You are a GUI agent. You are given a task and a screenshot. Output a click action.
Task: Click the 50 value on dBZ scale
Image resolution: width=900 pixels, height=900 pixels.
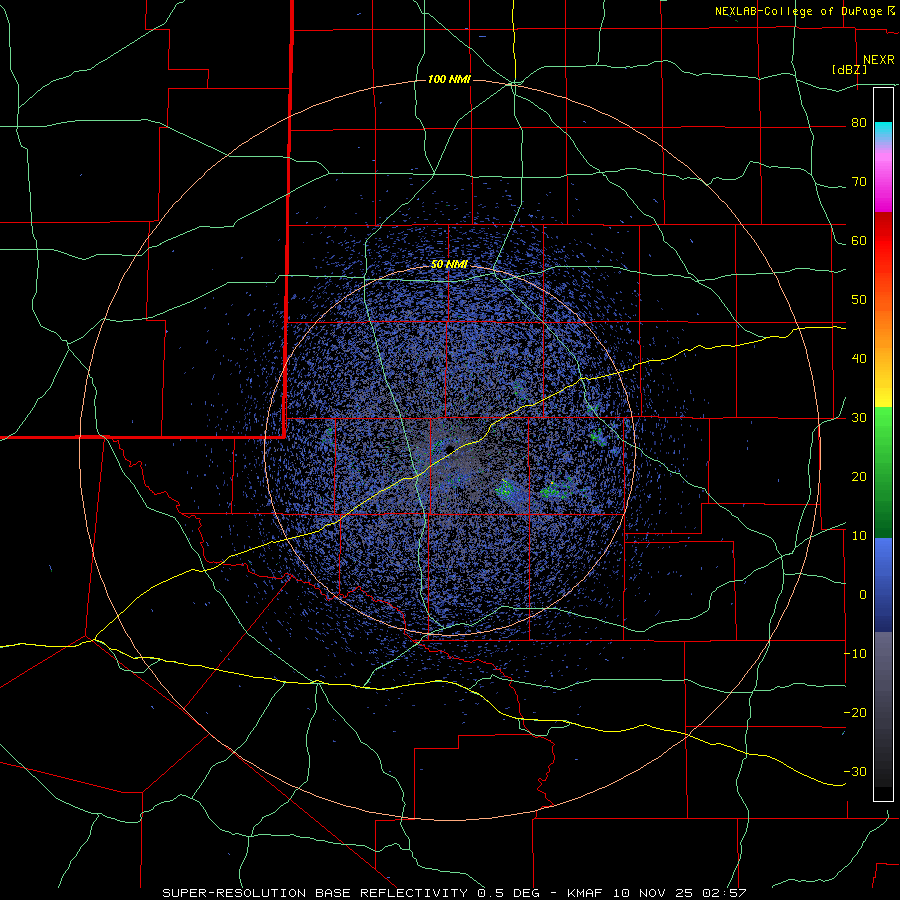click(x=859, y=300)
